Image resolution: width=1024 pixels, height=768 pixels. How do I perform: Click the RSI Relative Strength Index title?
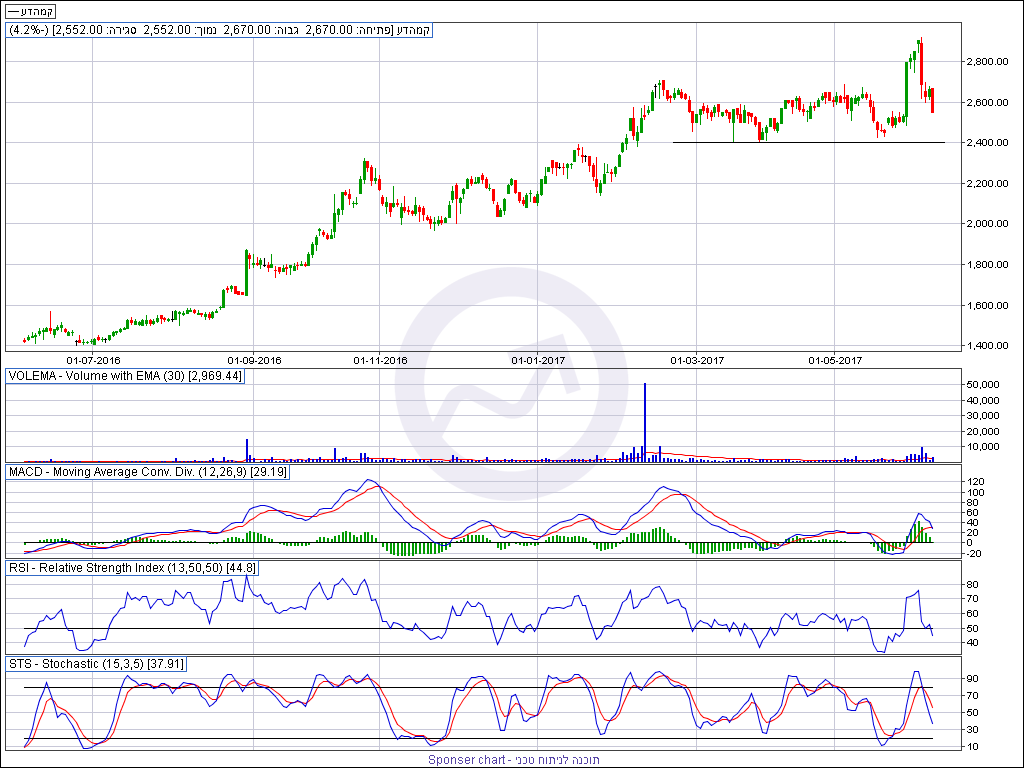[x=132, y=568]
